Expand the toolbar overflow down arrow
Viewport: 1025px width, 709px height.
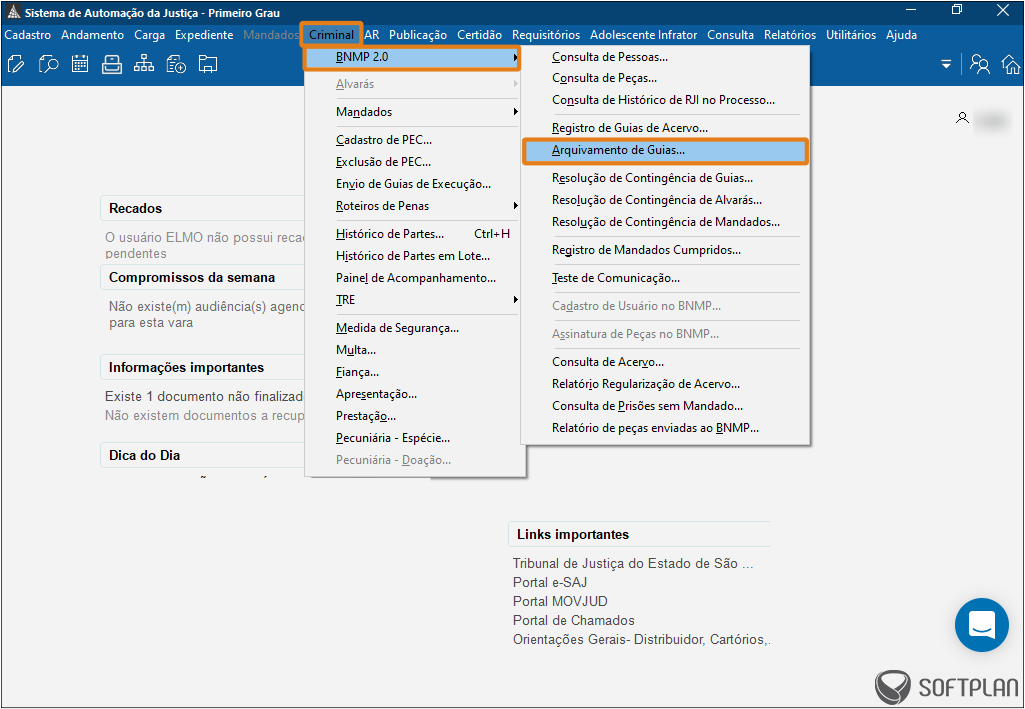point(945,64)
